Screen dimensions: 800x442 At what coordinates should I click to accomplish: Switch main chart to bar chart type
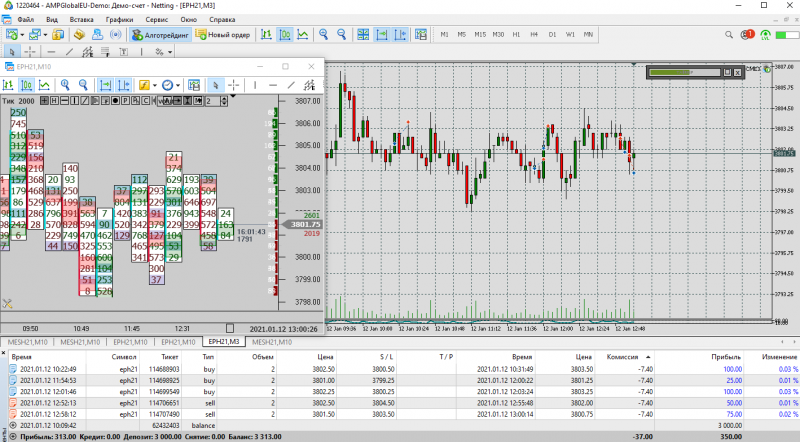pos(266,35)
